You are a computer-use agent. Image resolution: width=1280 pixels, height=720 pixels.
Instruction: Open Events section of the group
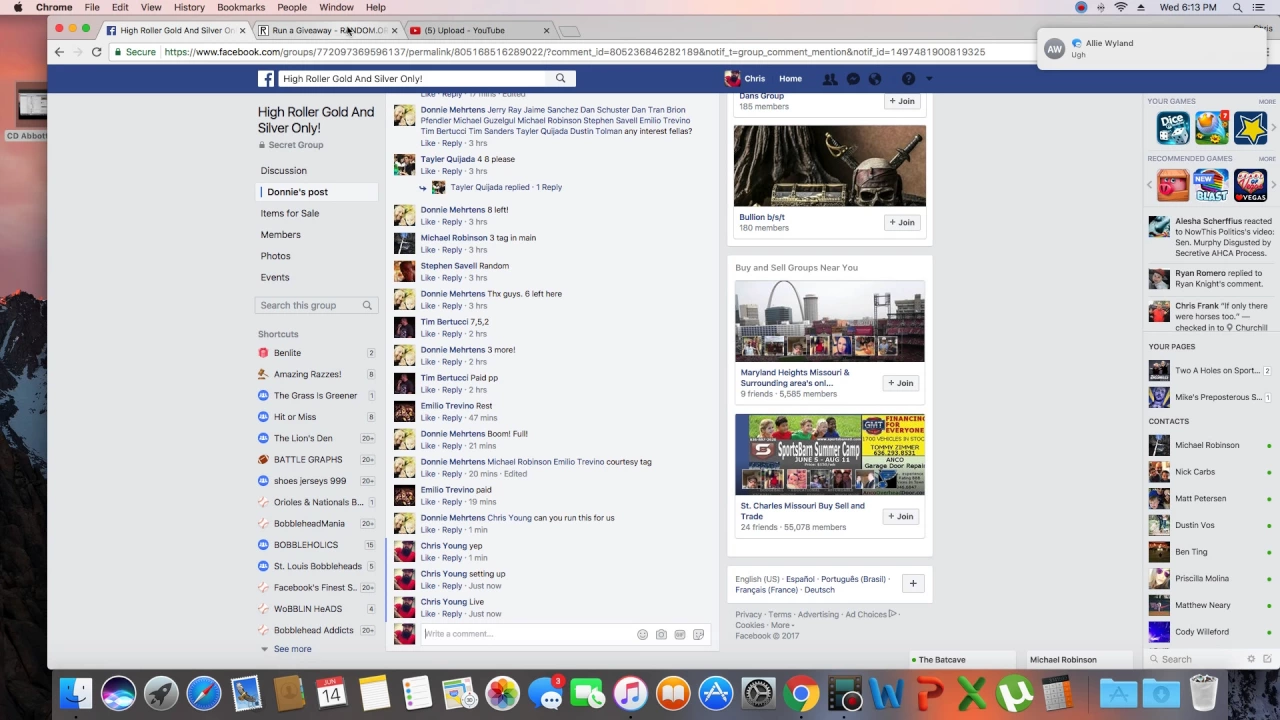pyautogui.click(x=275, y=278)
